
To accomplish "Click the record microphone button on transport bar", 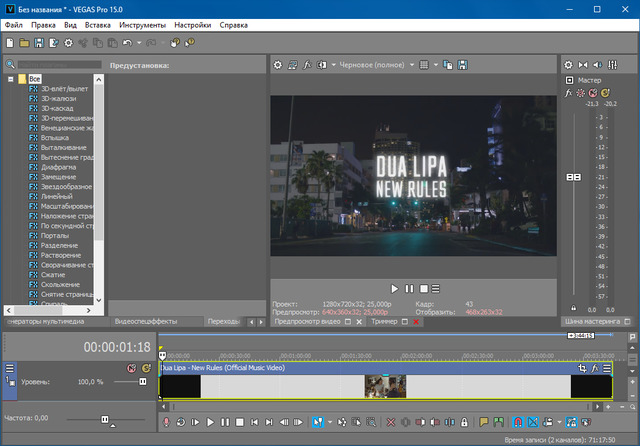I will coord(166,423).
